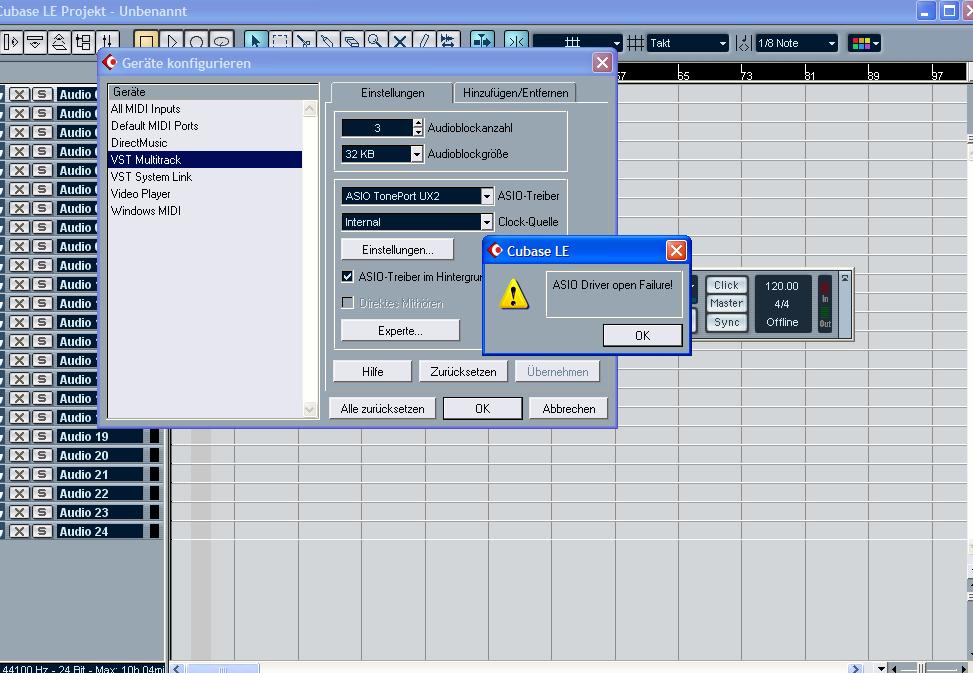Open the ASIO-Treiber dropdown
Screen dimensions: 973x673
coord(487,196)
